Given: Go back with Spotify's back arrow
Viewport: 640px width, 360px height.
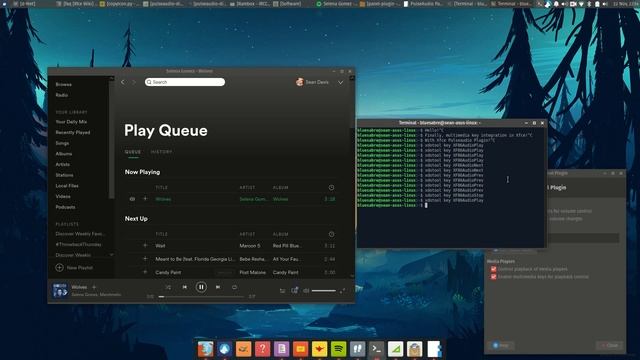Looking at the screenshot, I should coord(123,82).
